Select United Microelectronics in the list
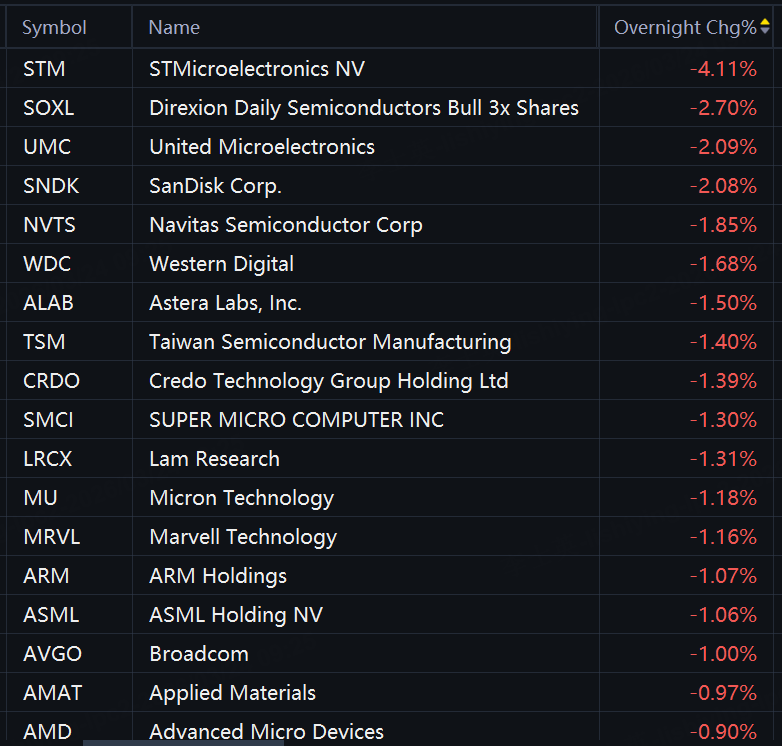The width and height of the screenshot is (782, 746). point(262,147)
